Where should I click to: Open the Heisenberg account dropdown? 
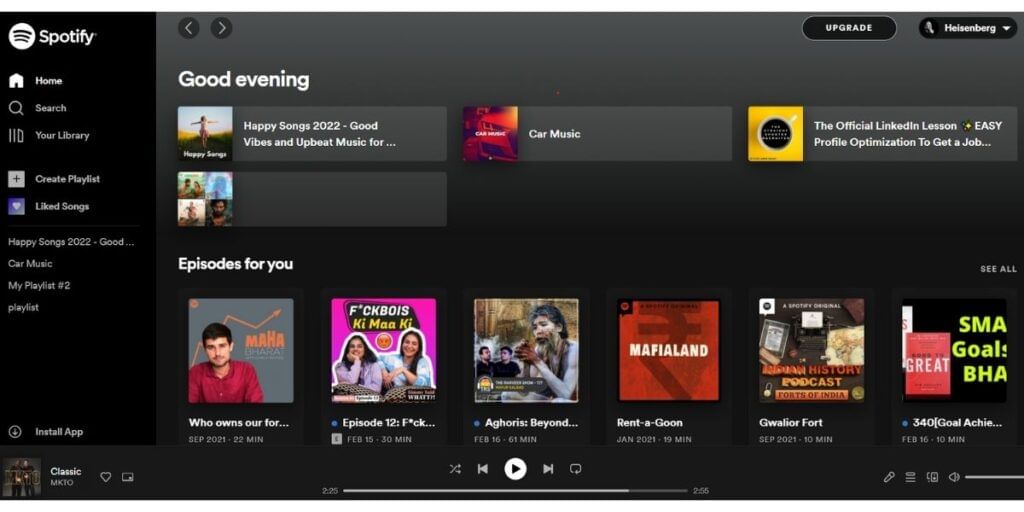point(968,28)
